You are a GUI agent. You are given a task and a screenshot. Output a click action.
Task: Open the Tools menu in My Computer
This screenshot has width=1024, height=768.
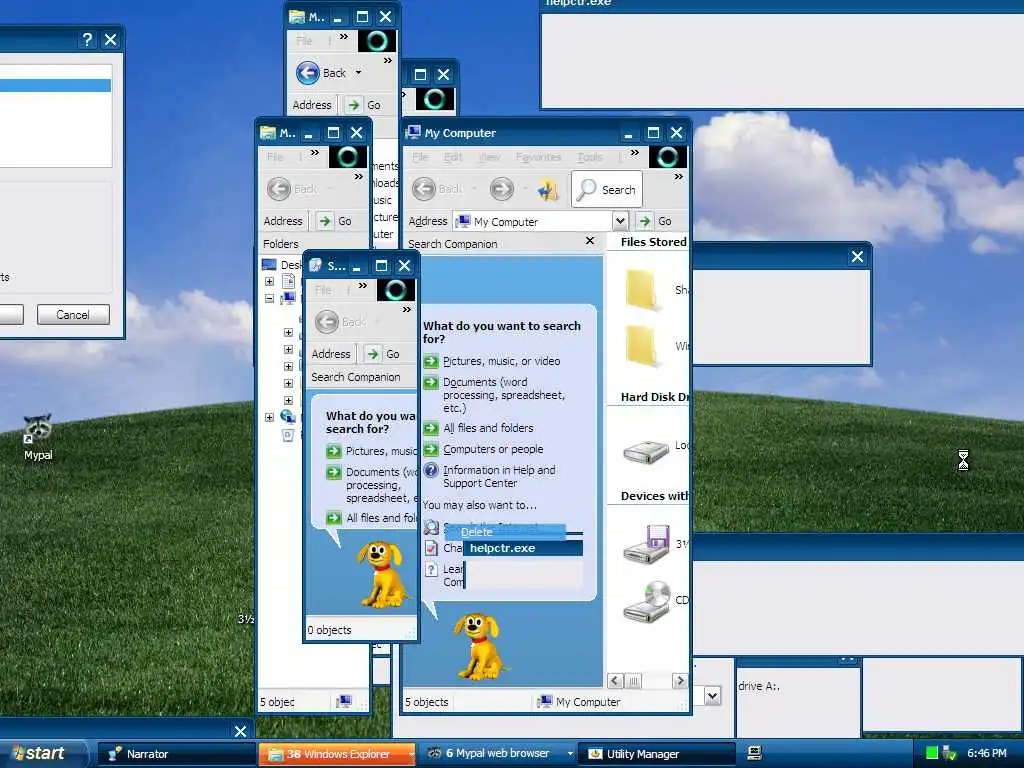point(590,157)
